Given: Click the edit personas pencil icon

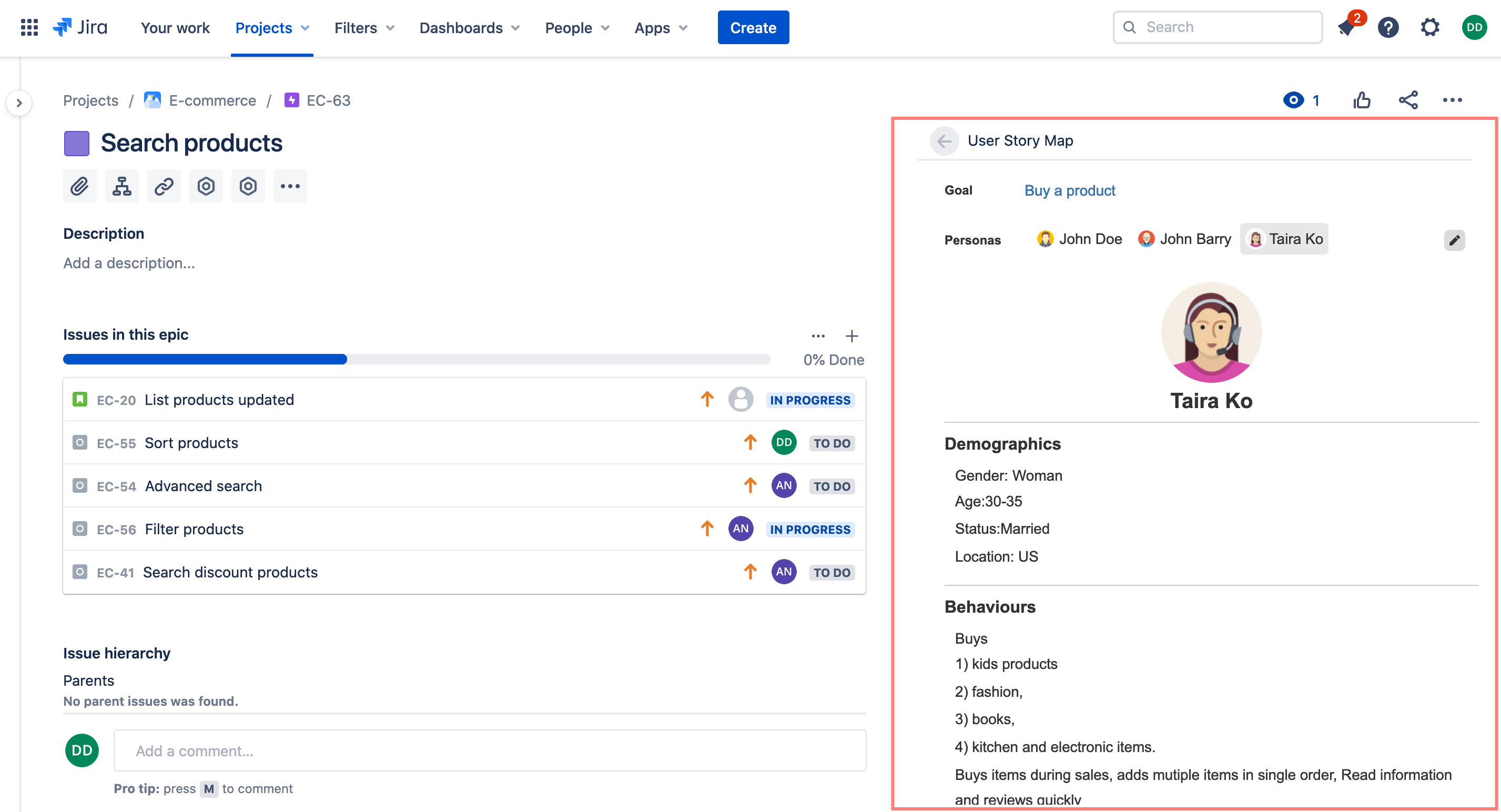Looking at the screenshot, I should click(1454, 240).
